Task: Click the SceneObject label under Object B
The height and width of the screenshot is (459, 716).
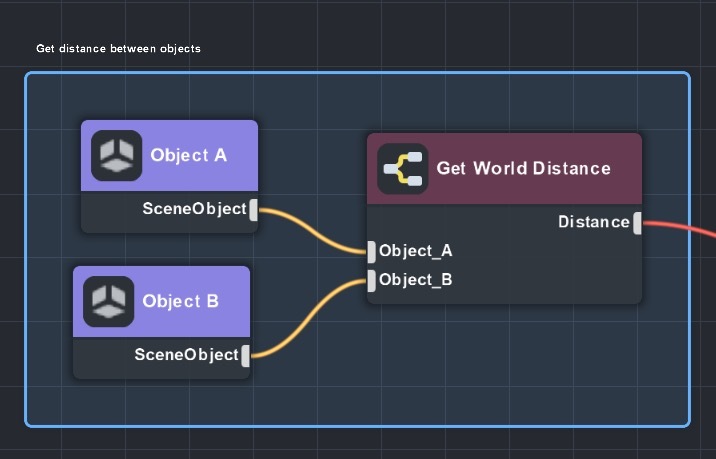Action: click(186, 355)
